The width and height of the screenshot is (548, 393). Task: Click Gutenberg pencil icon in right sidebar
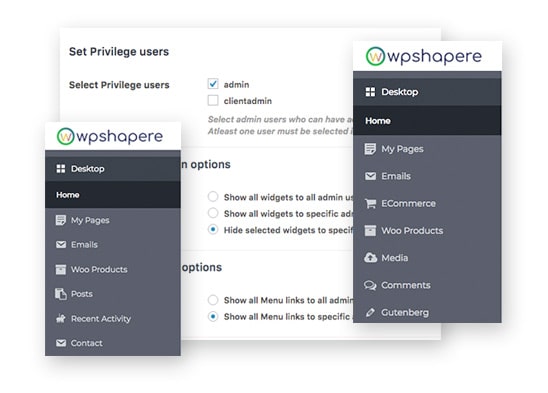tap(370, 312)
